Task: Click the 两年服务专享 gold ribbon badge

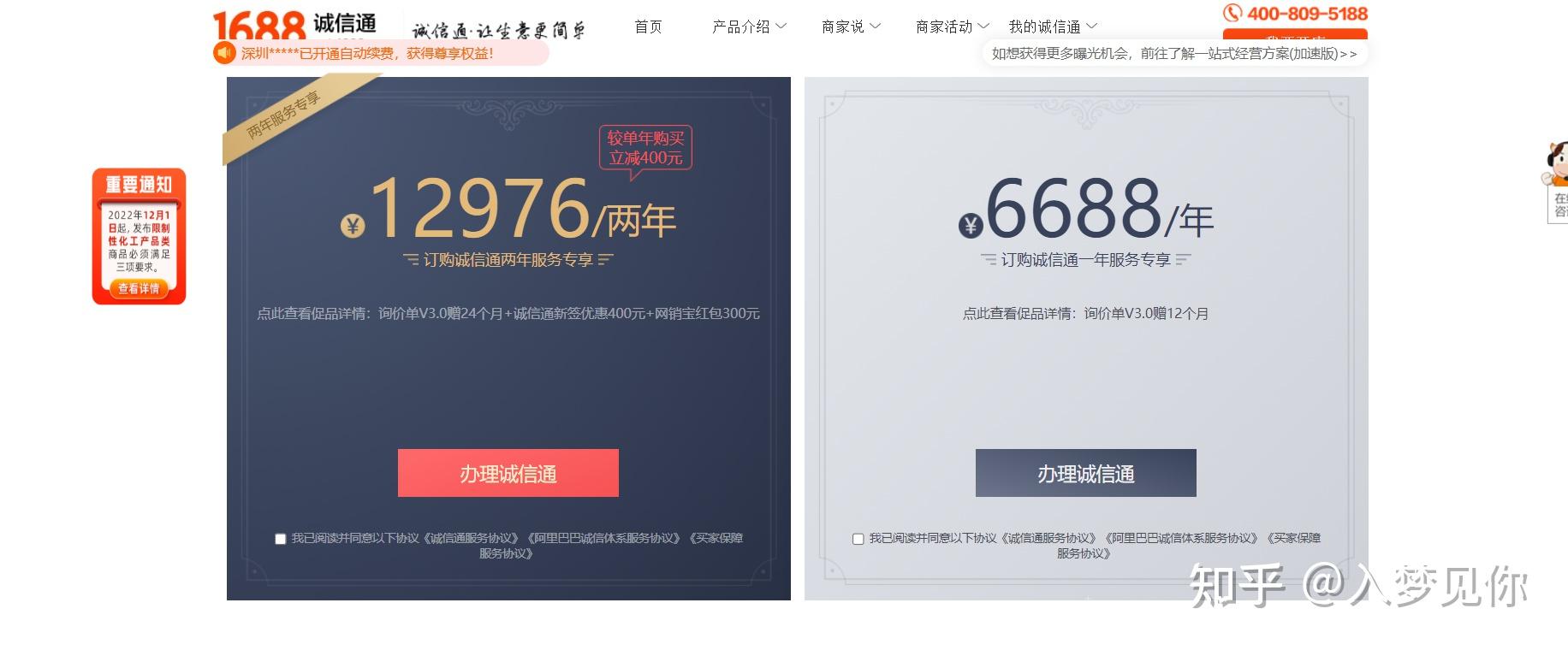Action: (286, 115)
